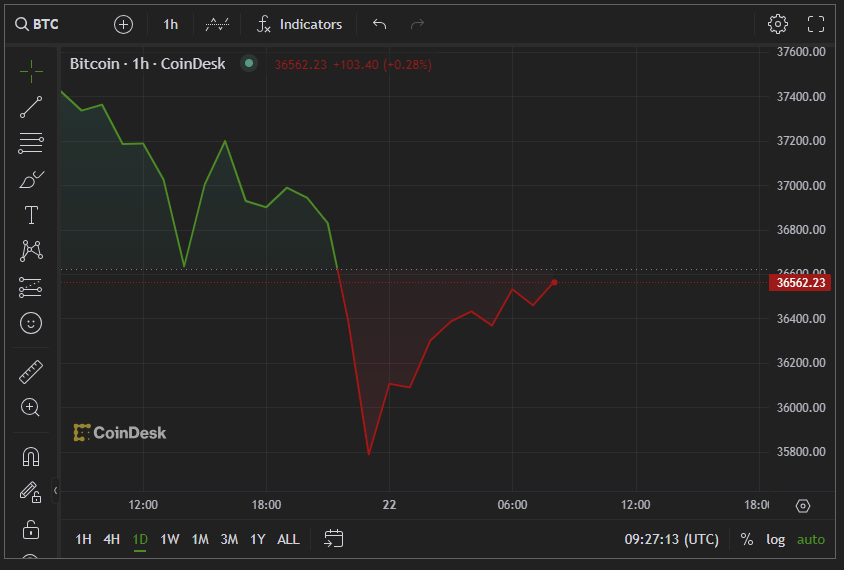Open BTC symbol search
The height and width of the screenshot is (570, 844).
tap(37, 24)
